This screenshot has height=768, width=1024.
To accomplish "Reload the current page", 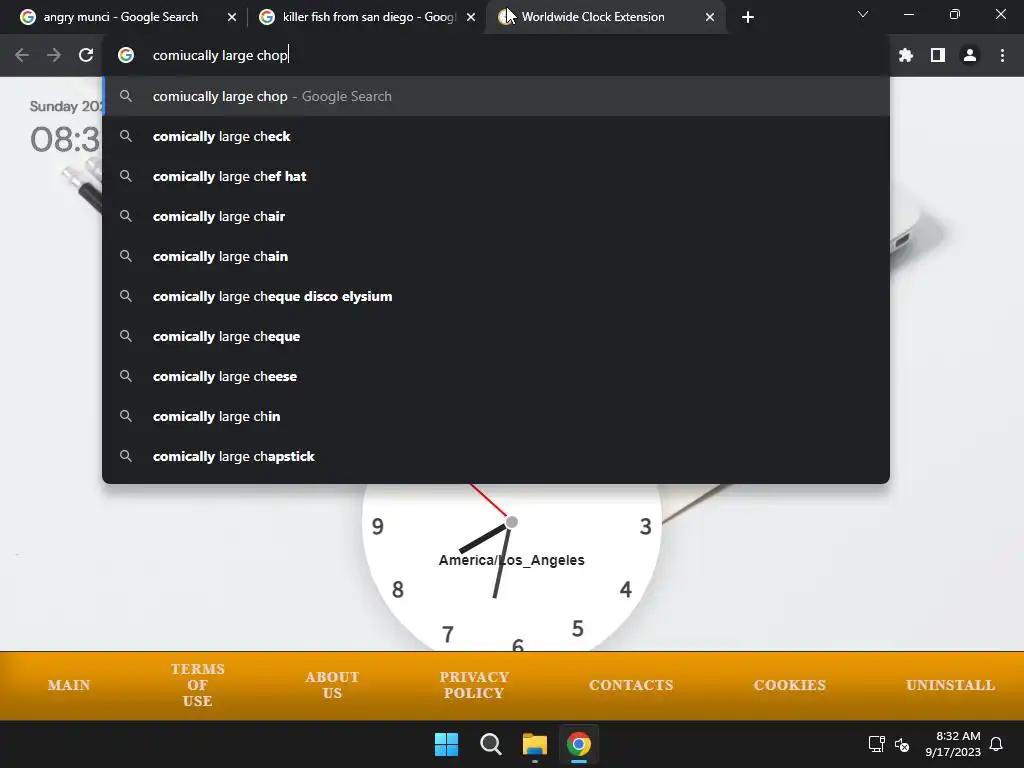I will point(86,56).
